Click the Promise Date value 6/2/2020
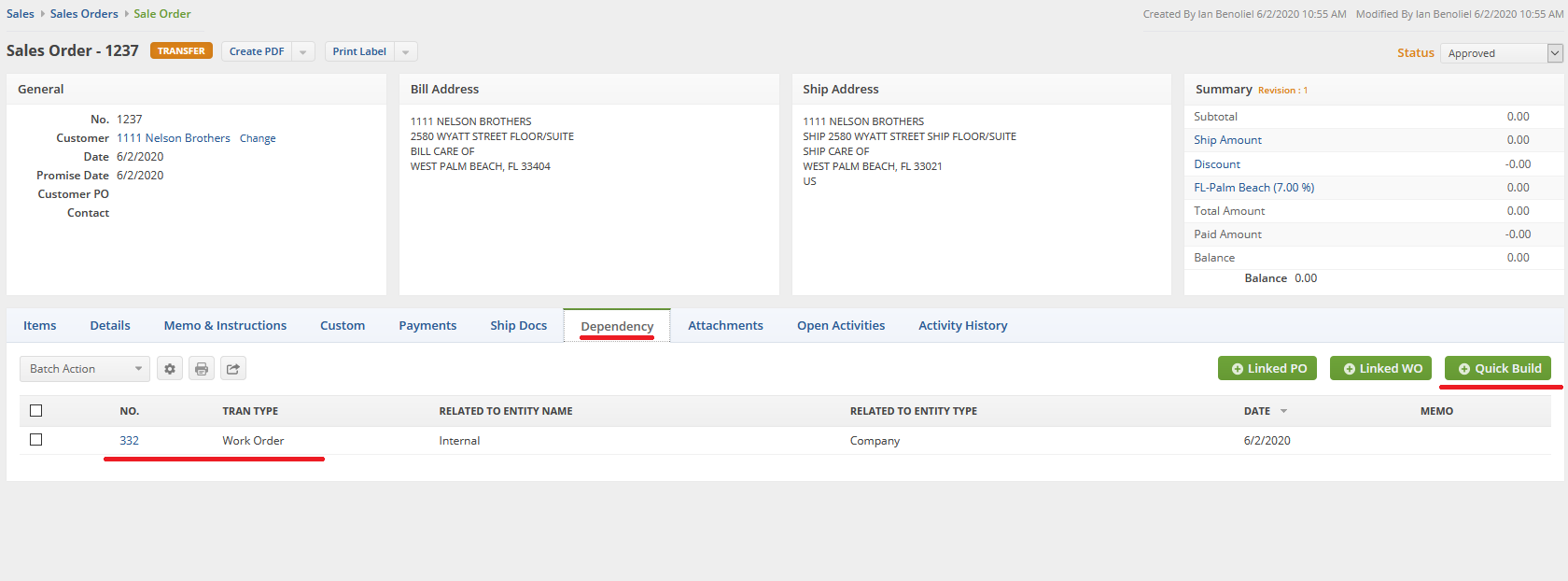This screenshot has height=581, width=1568. click(140, 176)
